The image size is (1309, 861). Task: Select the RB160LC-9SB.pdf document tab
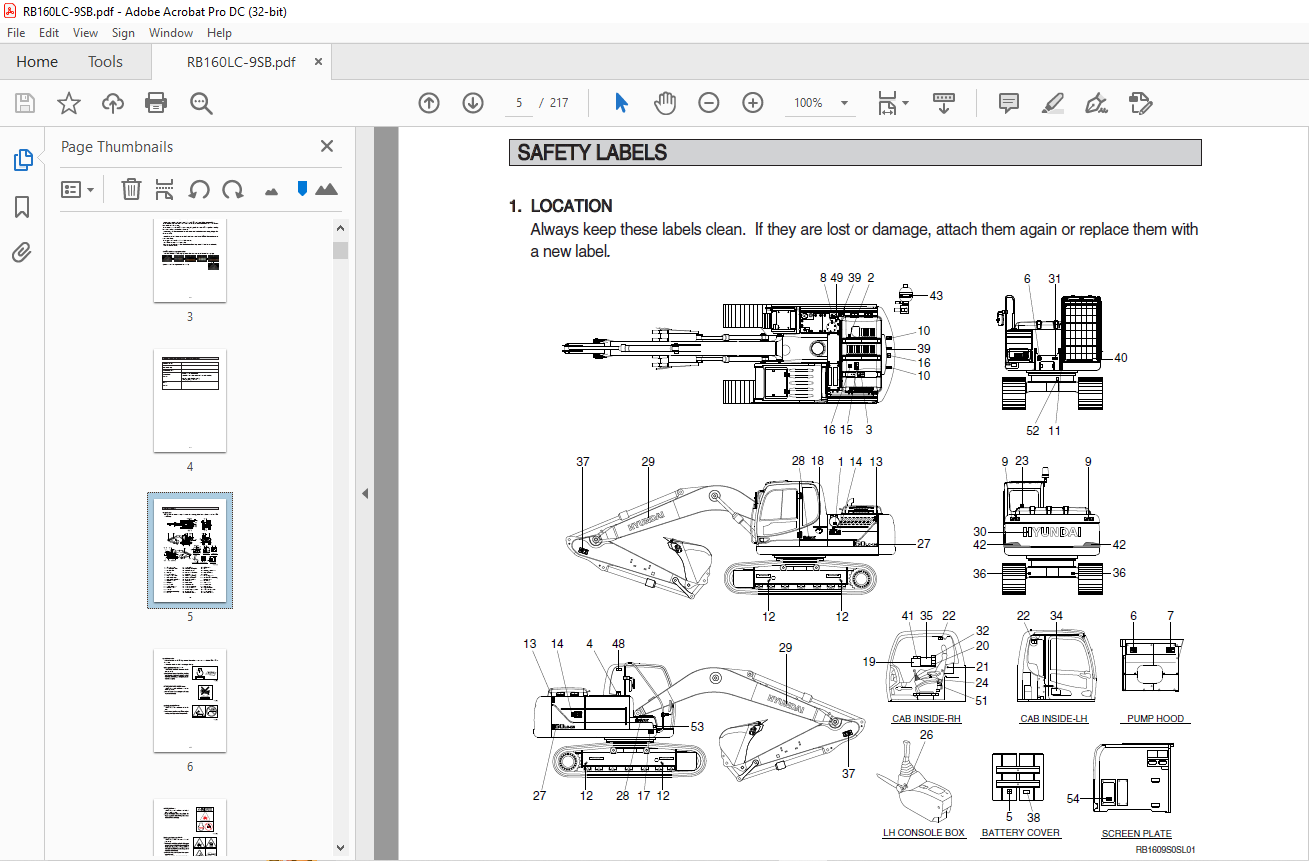click(241, 62)
